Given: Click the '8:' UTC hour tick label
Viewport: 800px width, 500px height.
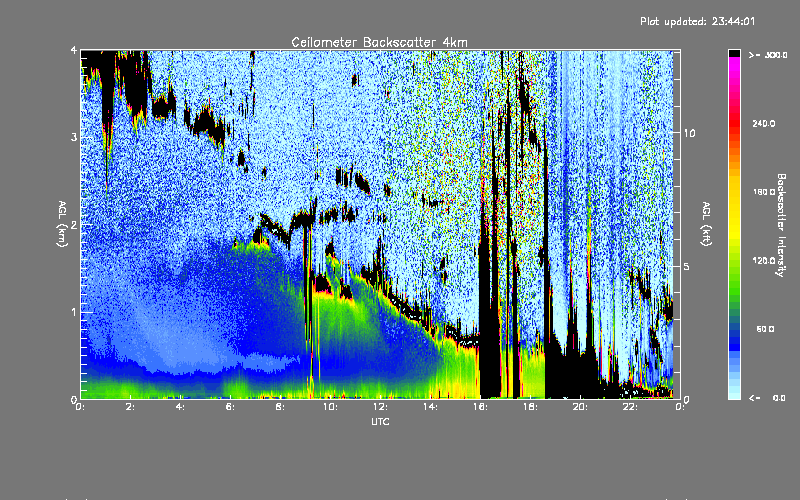Looking at the screenshot, I should click(x=281, y=407).
